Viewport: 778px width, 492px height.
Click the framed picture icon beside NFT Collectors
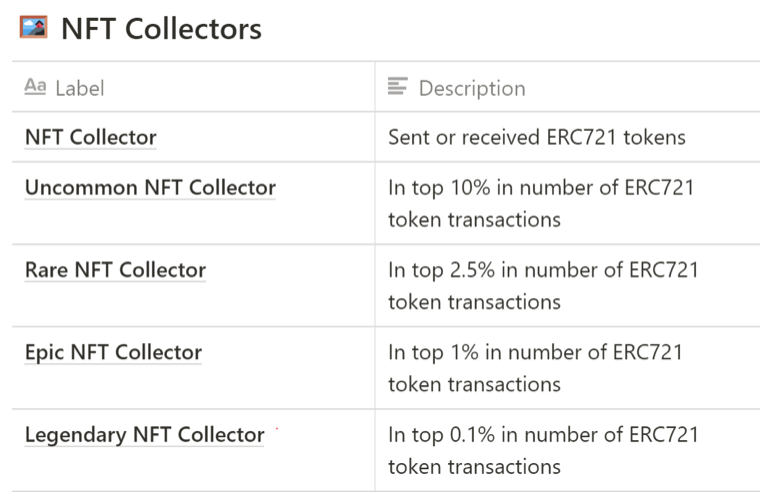coord(34,27)
